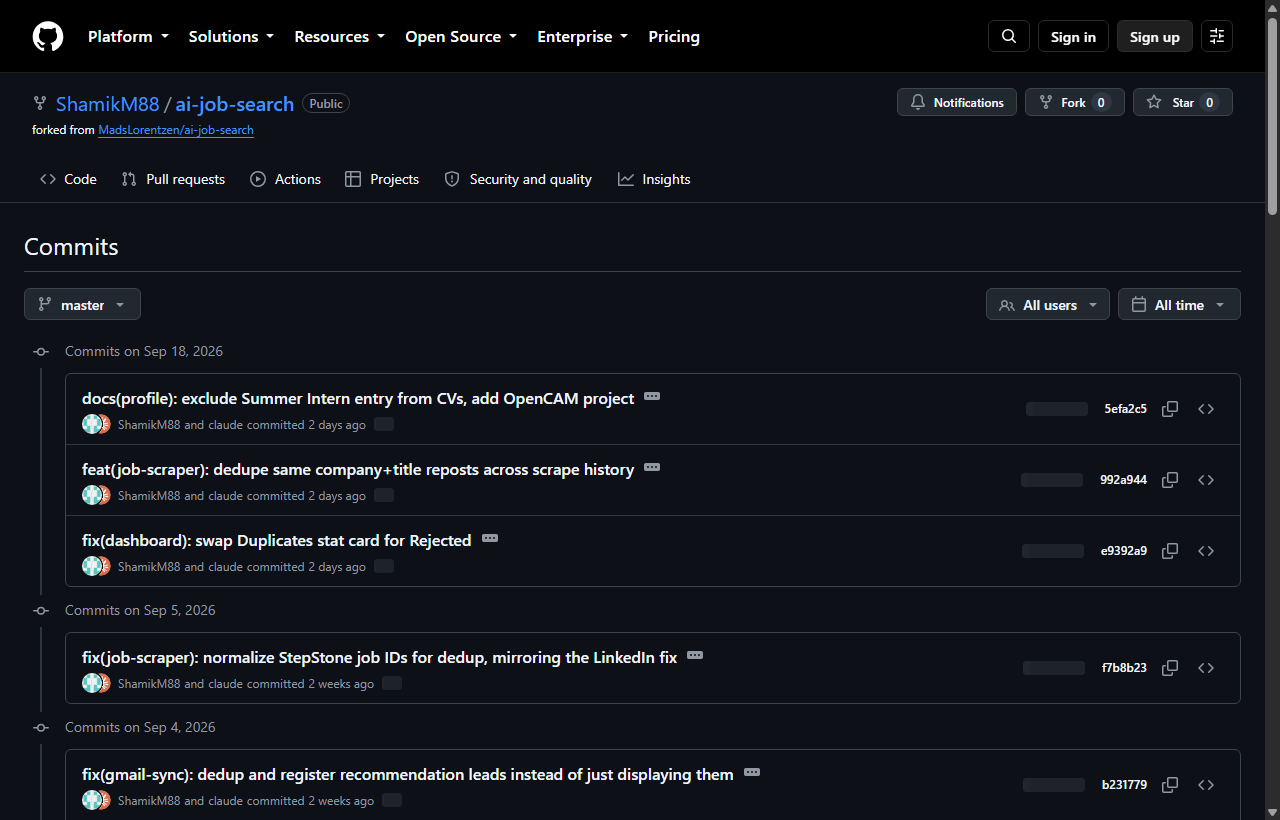Copy full SHA for commit e9392a9
Image resolution: width=1280 pixels, height=820 pixels.
pyautogui.click(x=1170, y=551)
